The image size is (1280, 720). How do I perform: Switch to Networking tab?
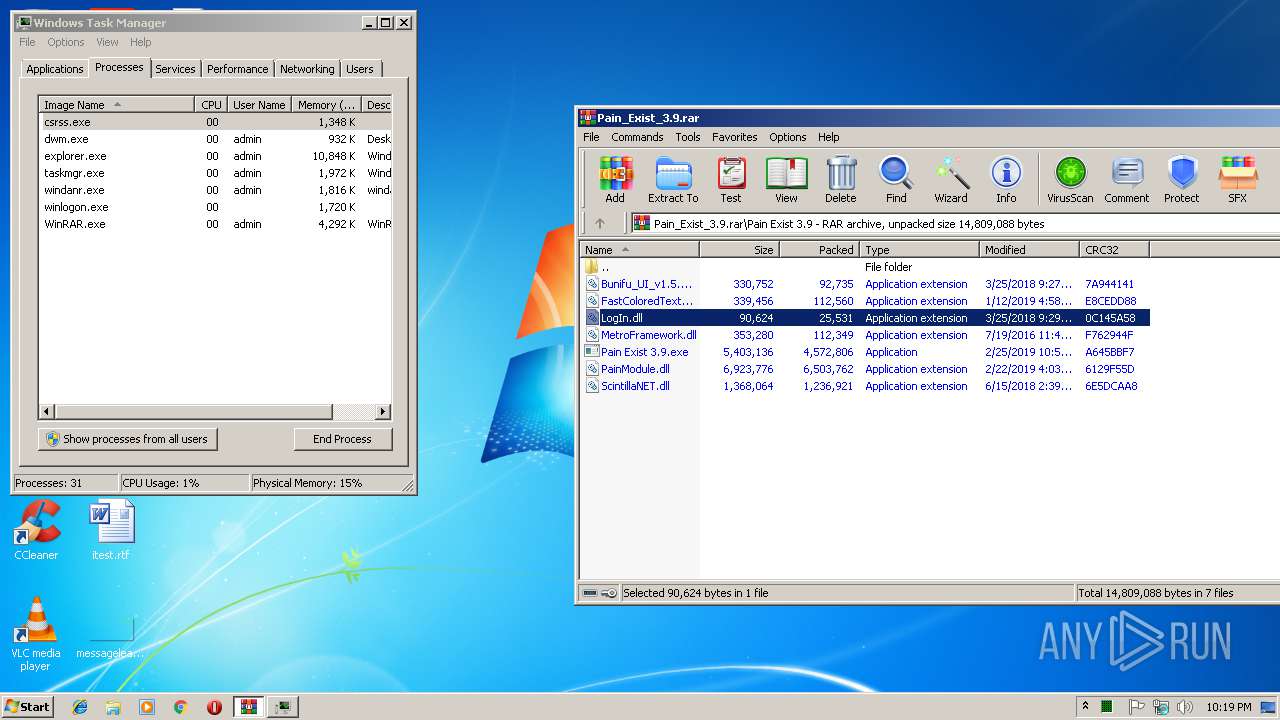tap(307, 69)
